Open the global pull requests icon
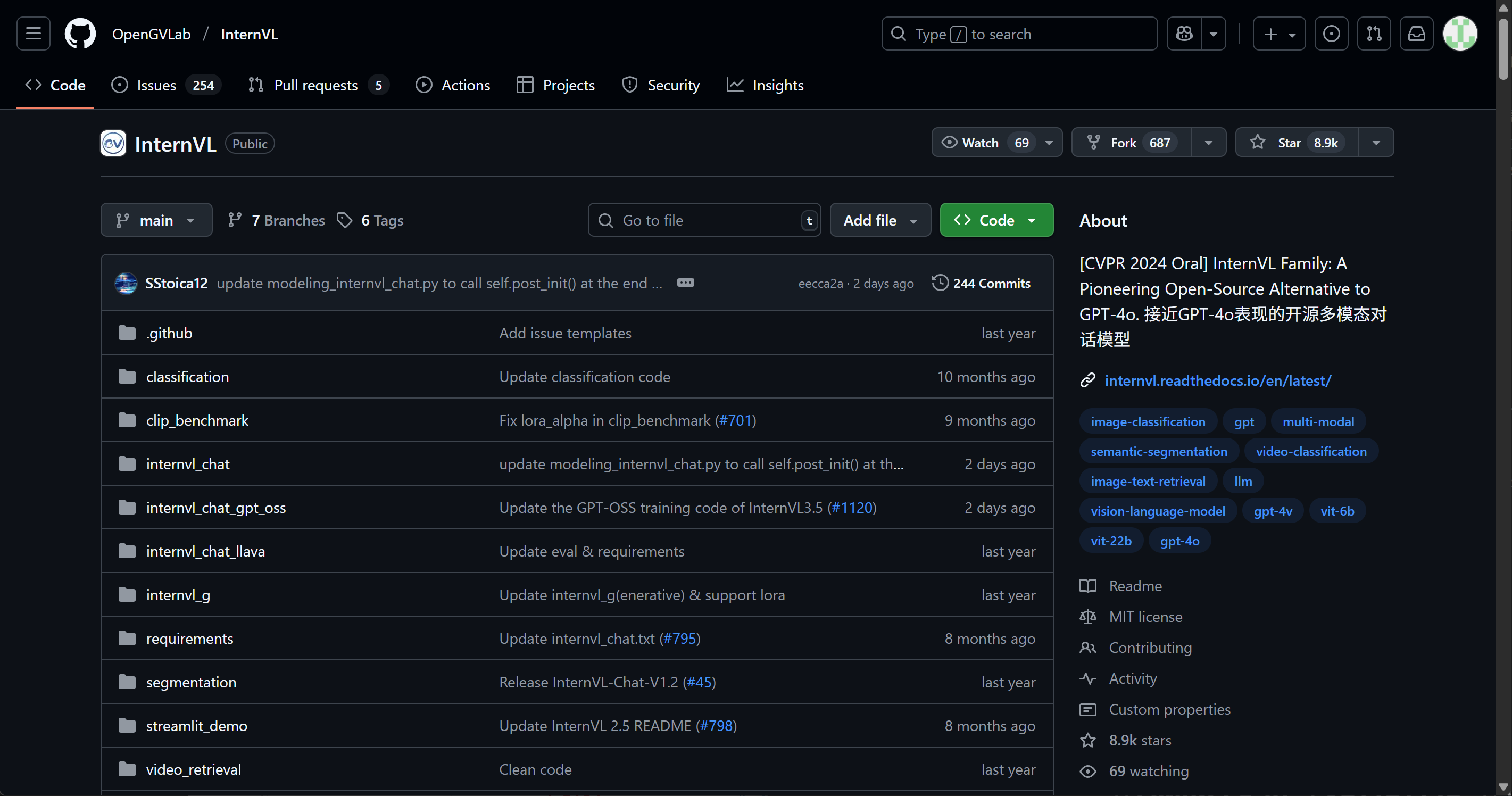Image resolution: width=1512 pixels, height=796 pixels. 1374,34
